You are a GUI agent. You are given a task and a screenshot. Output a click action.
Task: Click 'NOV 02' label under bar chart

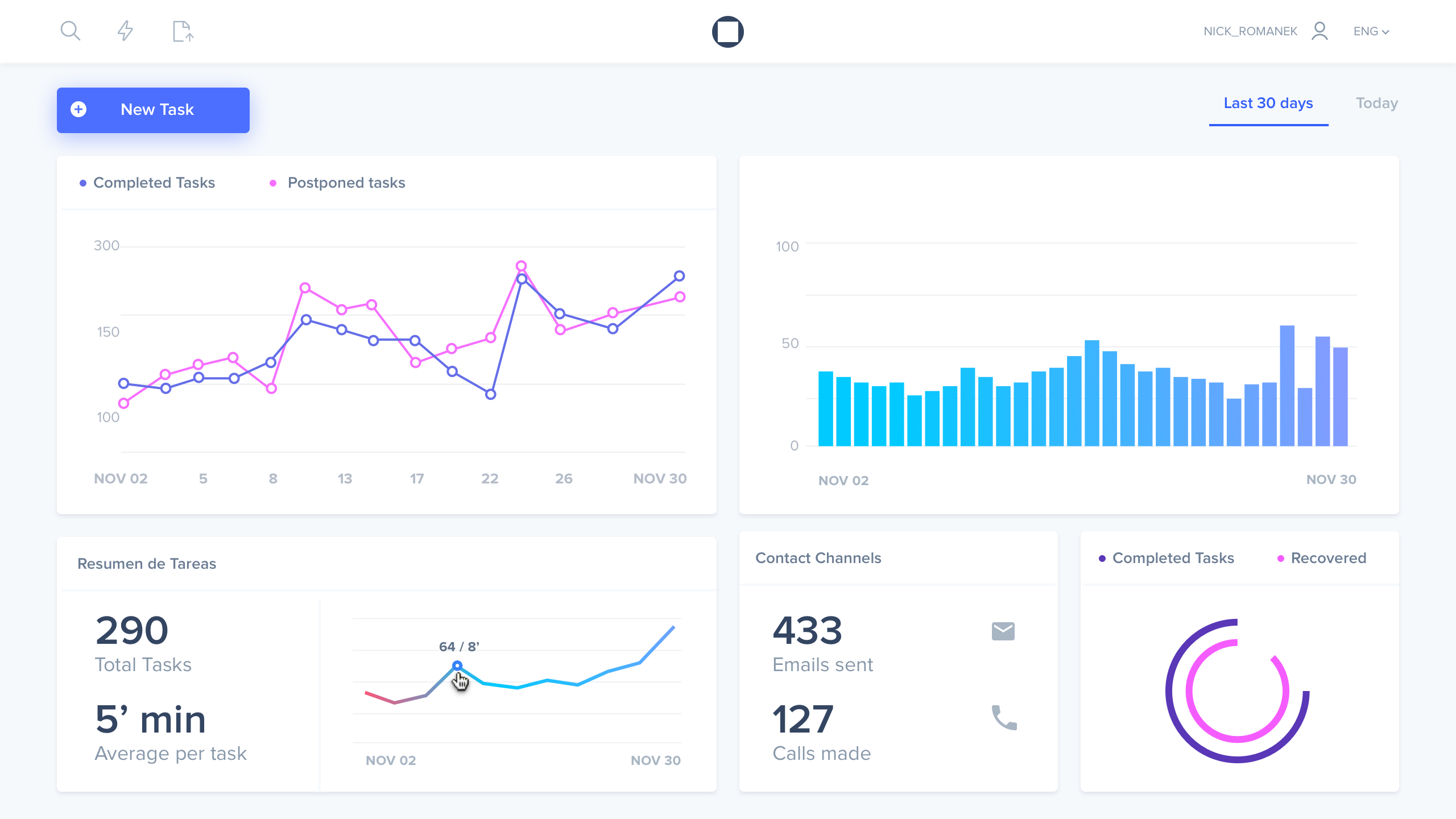click(x=843, y=481)
